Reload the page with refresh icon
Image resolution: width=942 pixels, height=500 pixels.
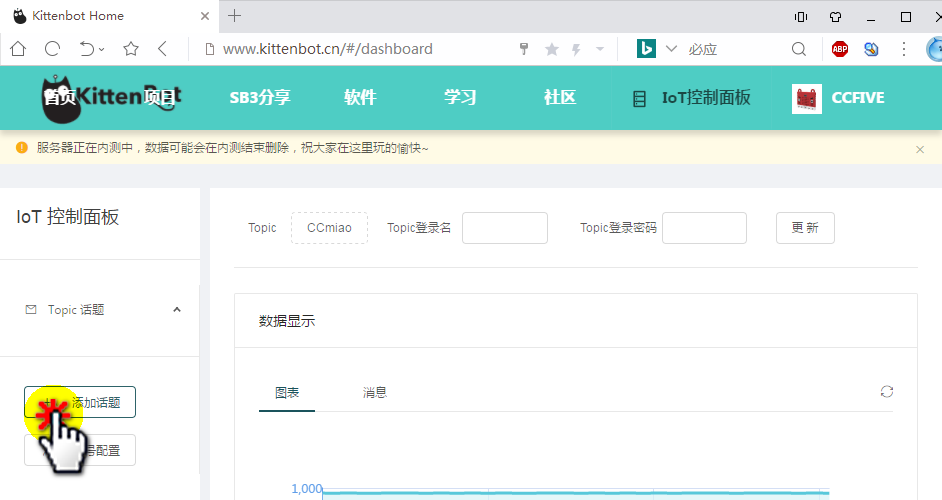tap(53, 49)
